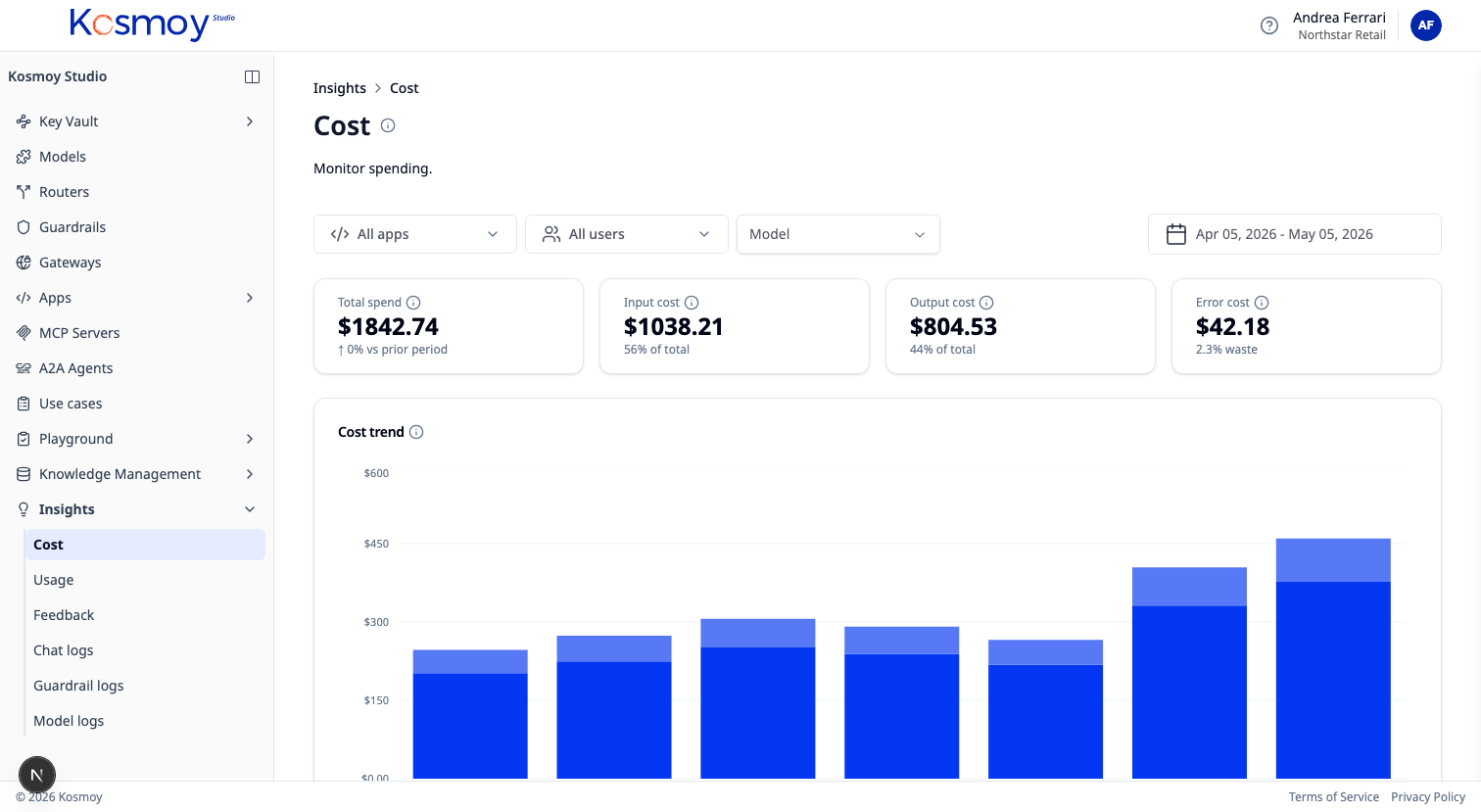Click the Output cost info icon

[986, 303]
